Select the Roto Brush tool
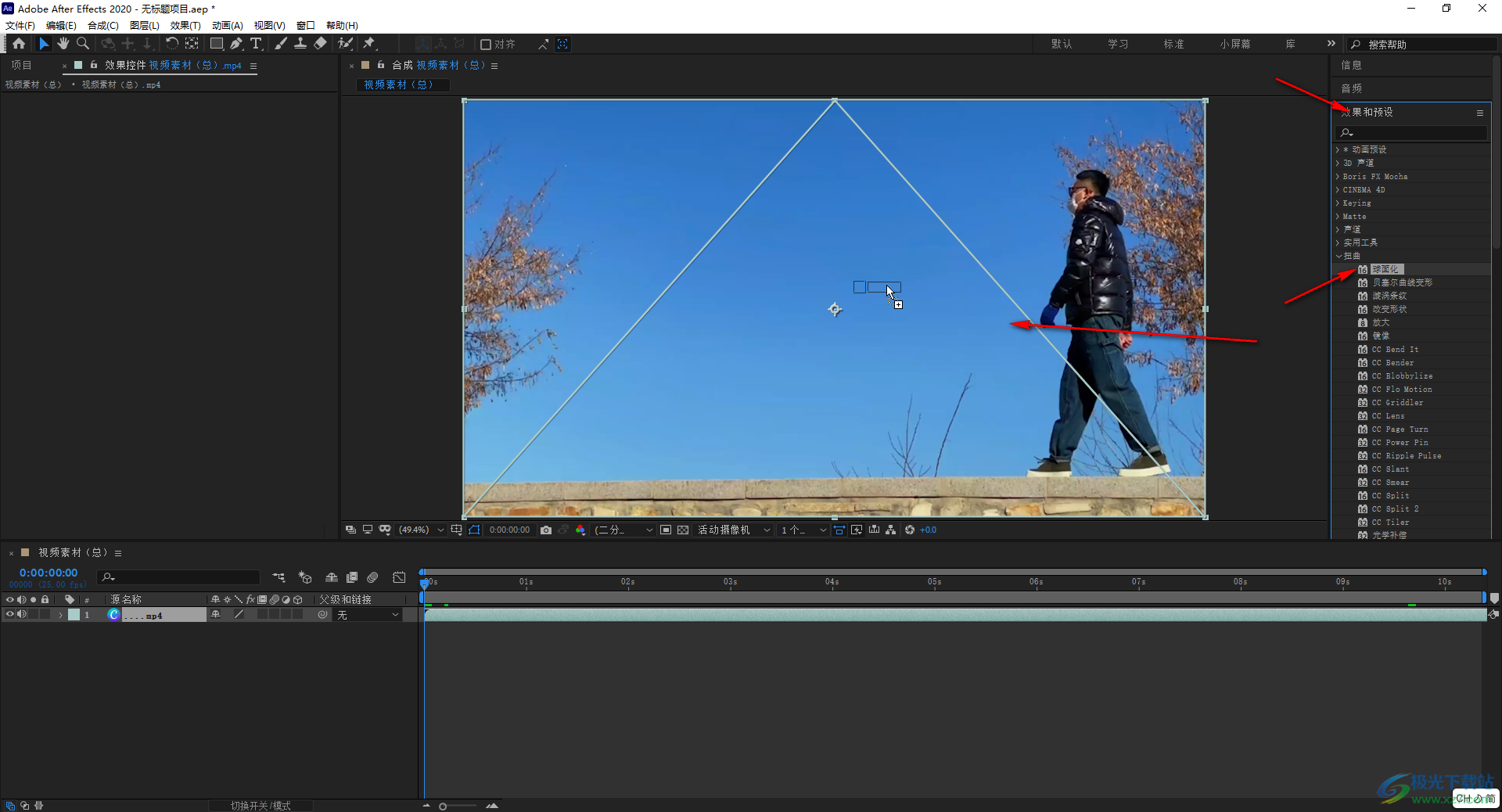The height and width of the screenshot is (812, 1502). point(345,44)
